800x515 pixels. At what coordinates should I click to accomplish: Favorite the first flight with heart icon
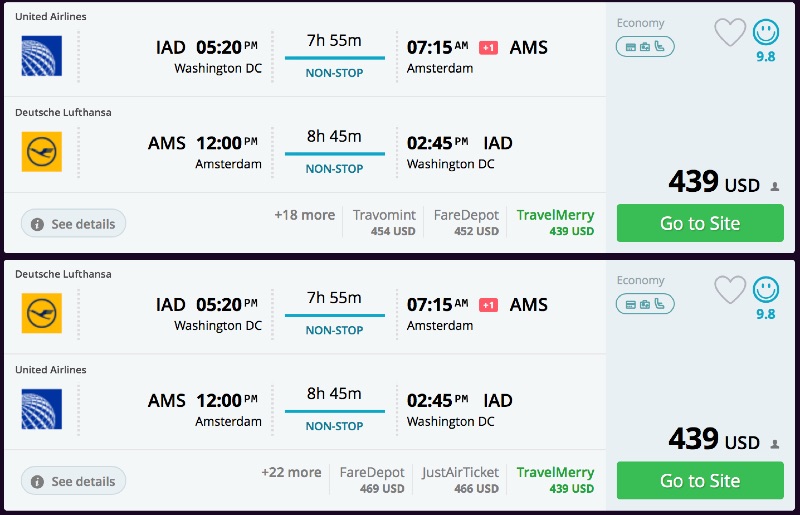(x=730, y=32)
